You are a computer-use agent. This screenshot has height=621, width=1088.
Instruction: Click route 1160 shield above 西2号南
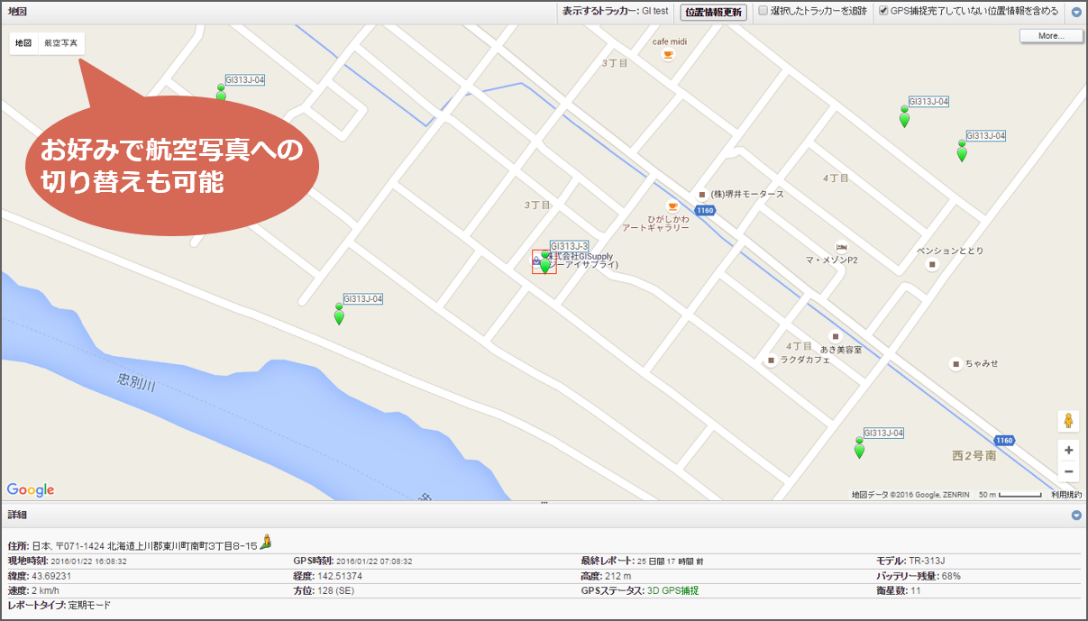1004,441
